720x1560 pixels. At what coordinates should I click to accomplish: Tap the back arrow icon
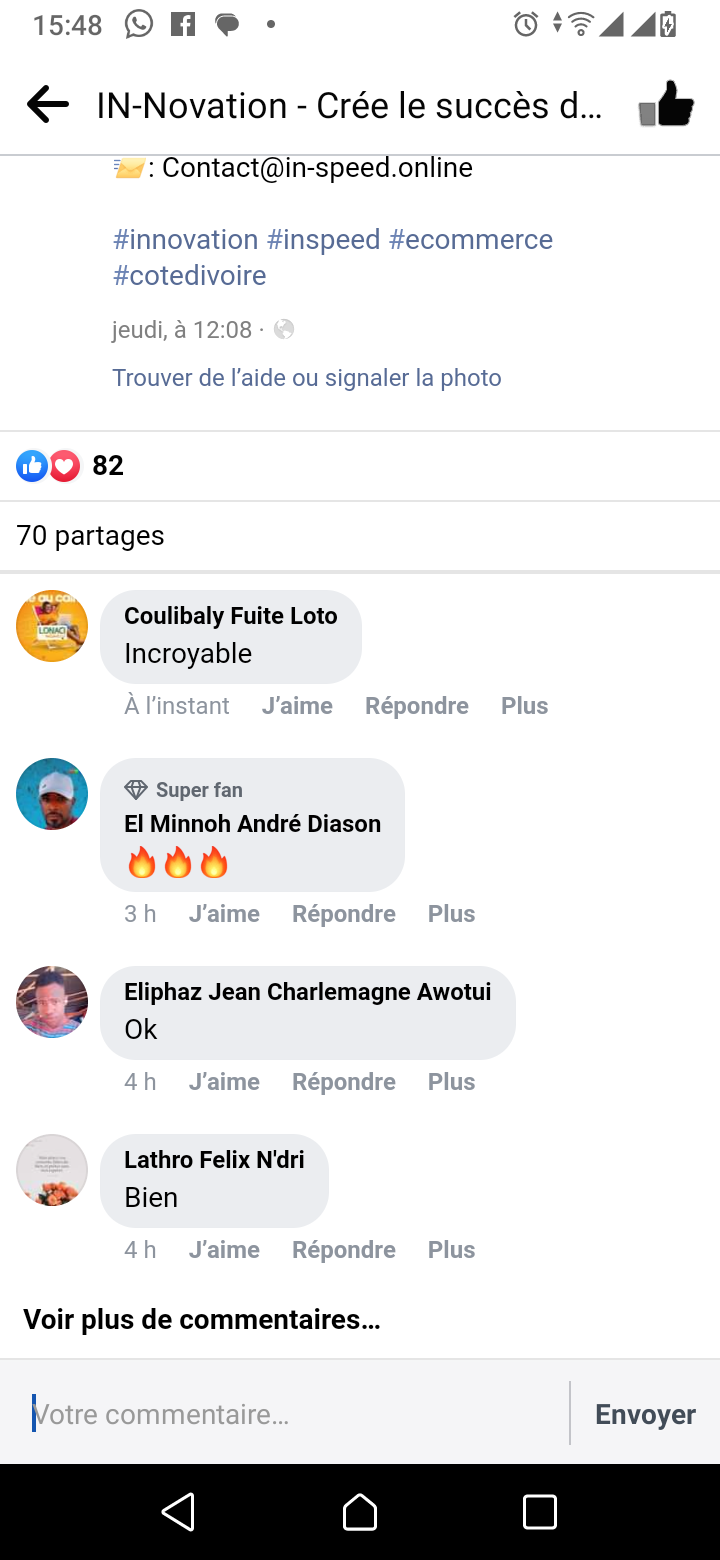coord(47,104)
